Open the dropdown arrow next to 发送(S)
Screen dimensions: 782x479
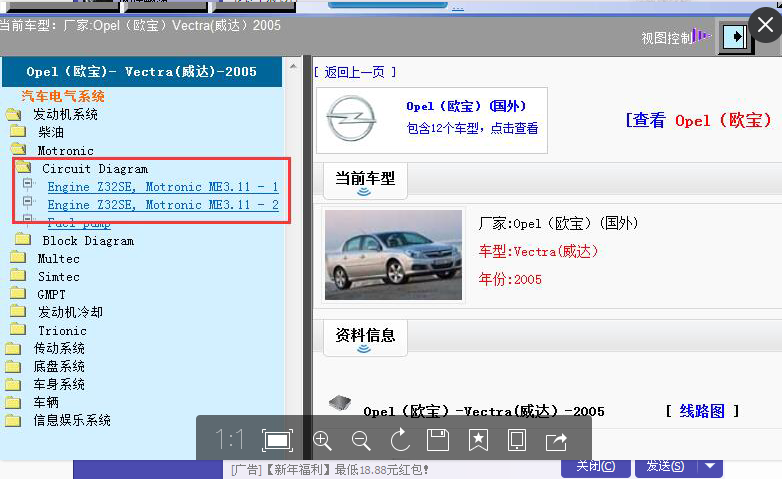(709, 466)
